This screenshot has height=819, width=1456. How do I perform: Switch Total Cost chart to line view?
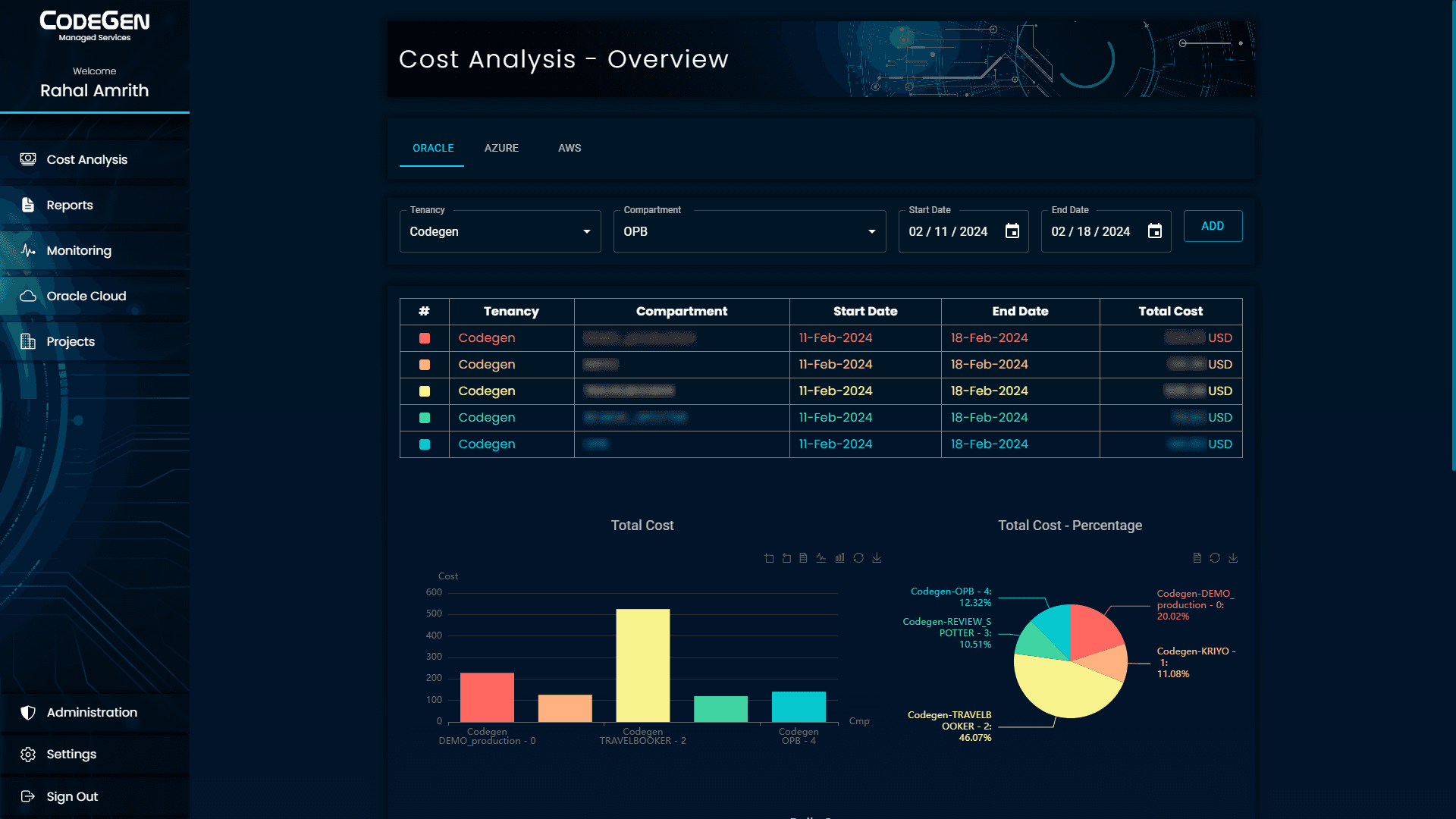(x=821, y=558)
